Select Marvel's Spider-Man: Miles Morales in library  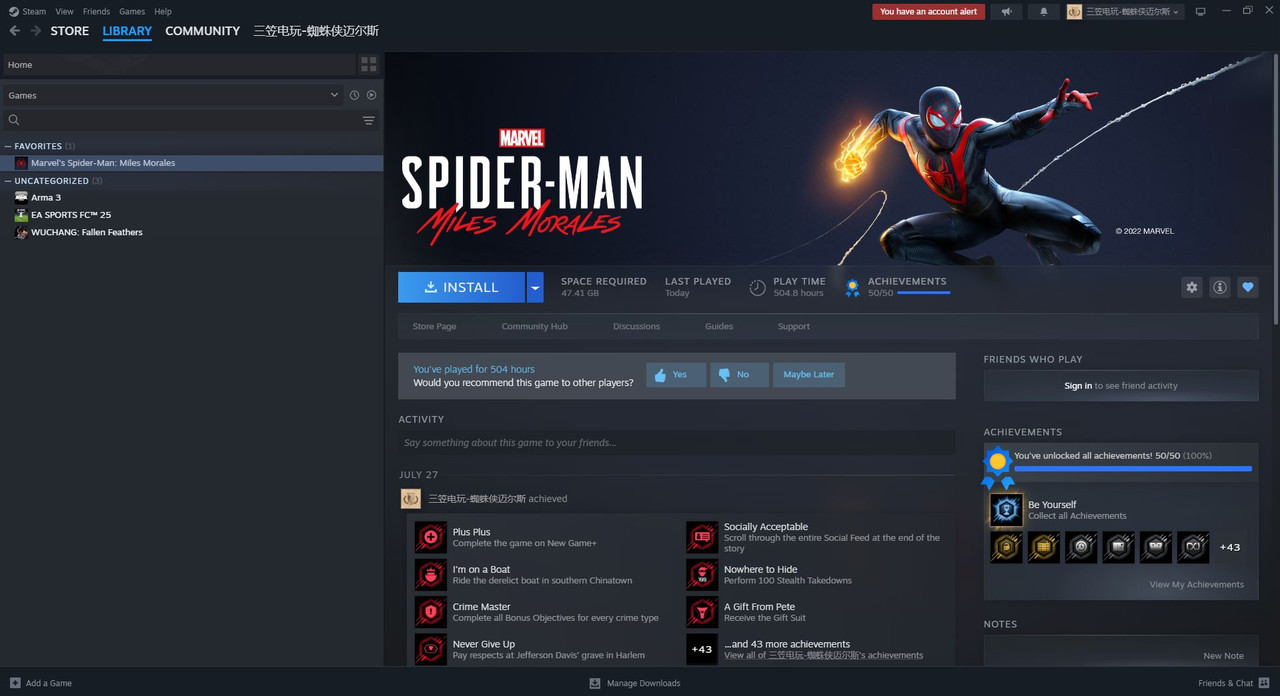(192, 163)
